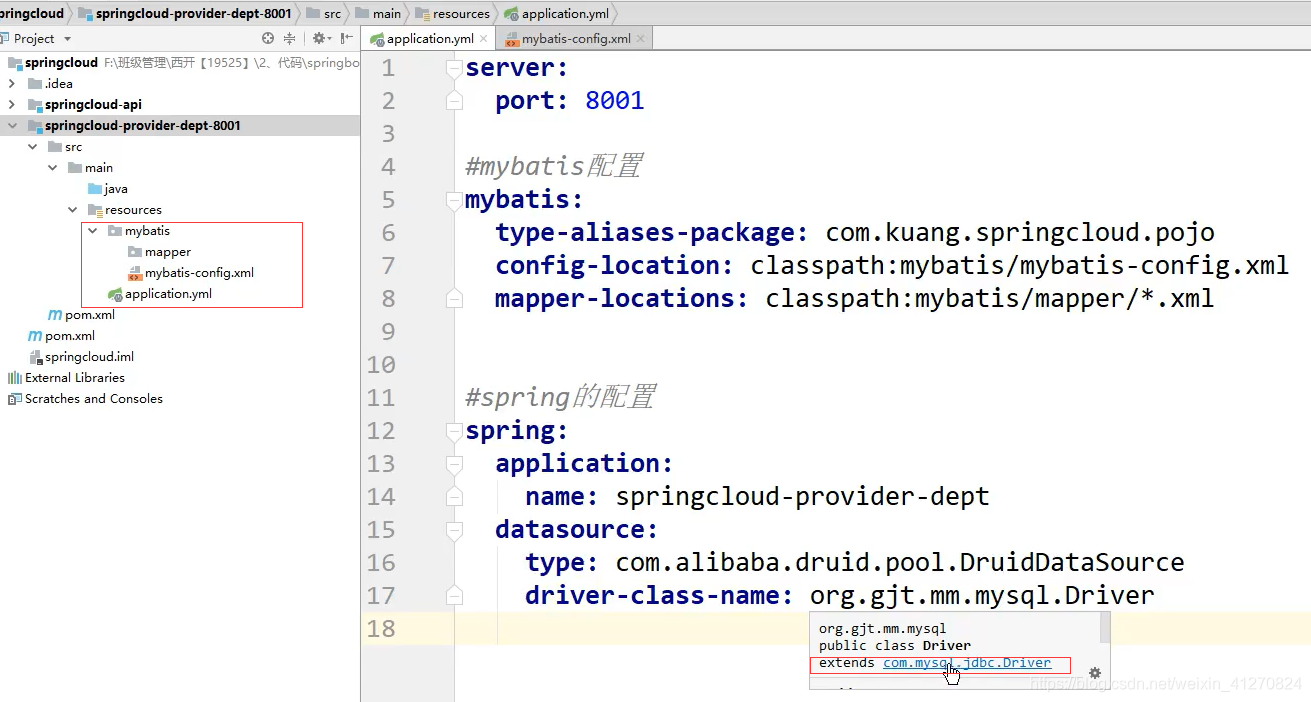This screenshot has height=702, width=1311.
Task: Click the popup's vertical scrollbar
Action: pyautogui.click(x=1105, y=628)
